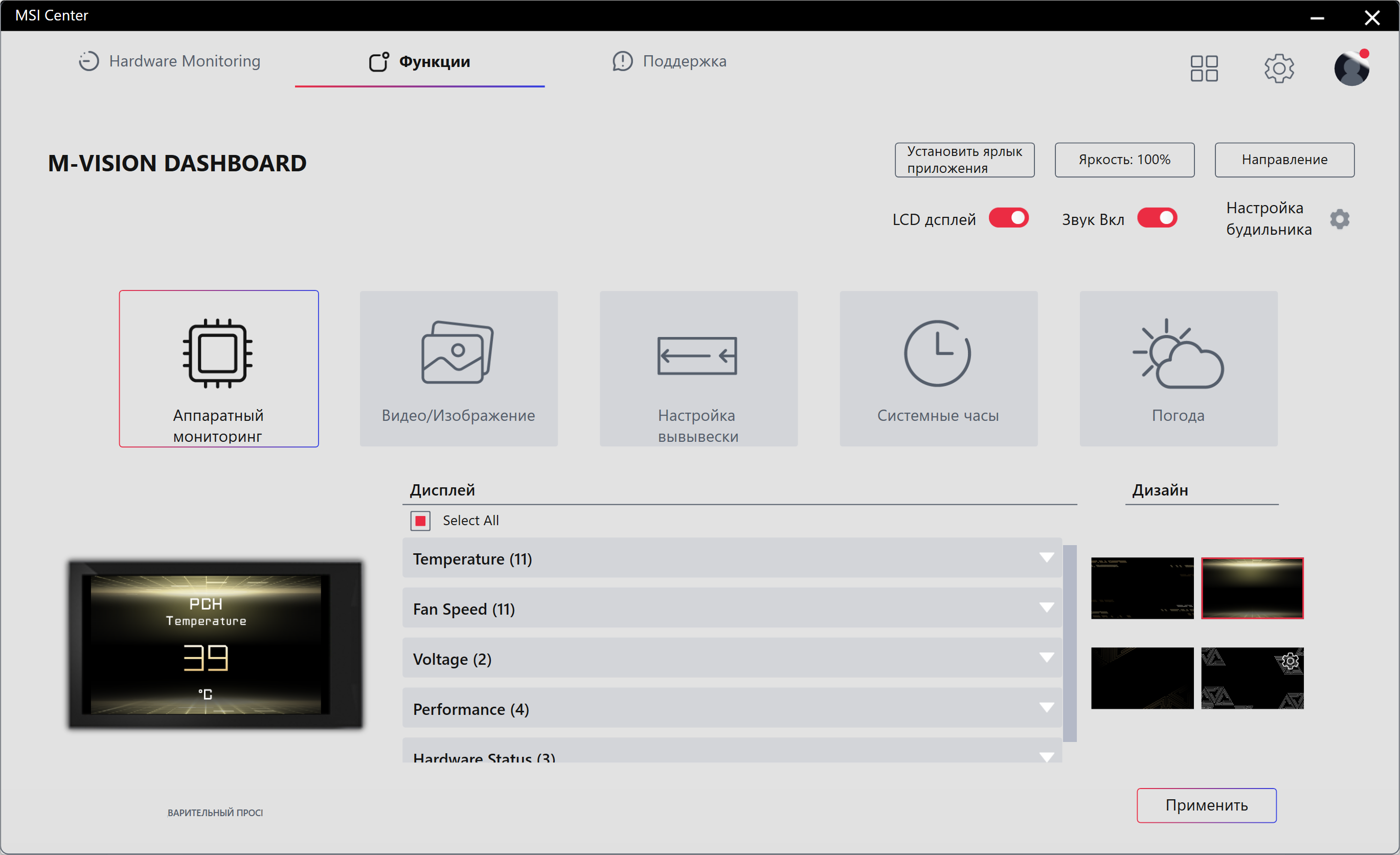Choose the dark code-style design thumbnail
This screenshot has height=855, width=1400.
[x=1142, y=588]
